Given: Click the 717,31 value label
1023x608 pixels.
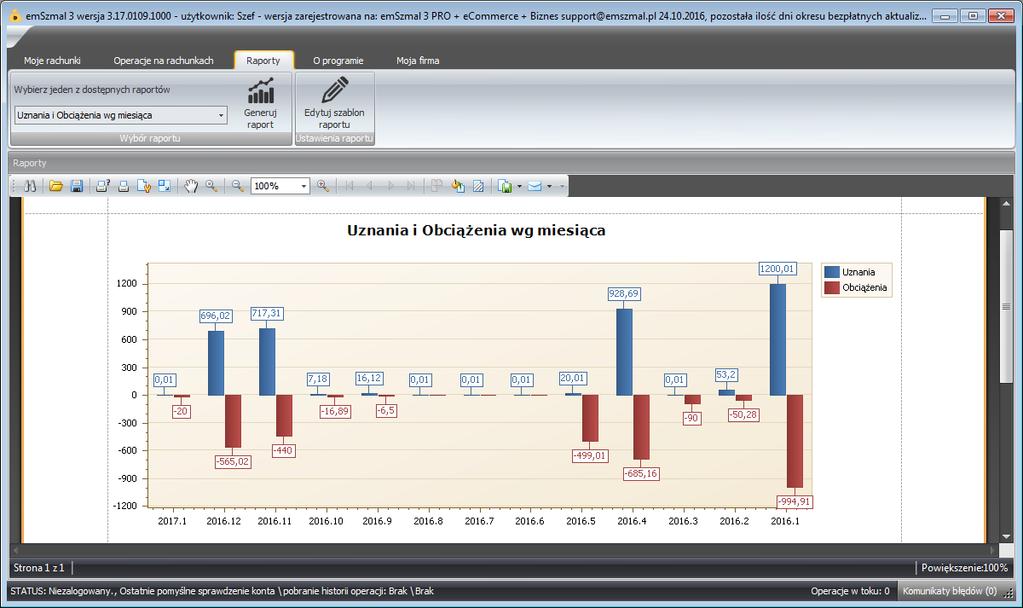Looking at the screenshot, I should point(266,313).
